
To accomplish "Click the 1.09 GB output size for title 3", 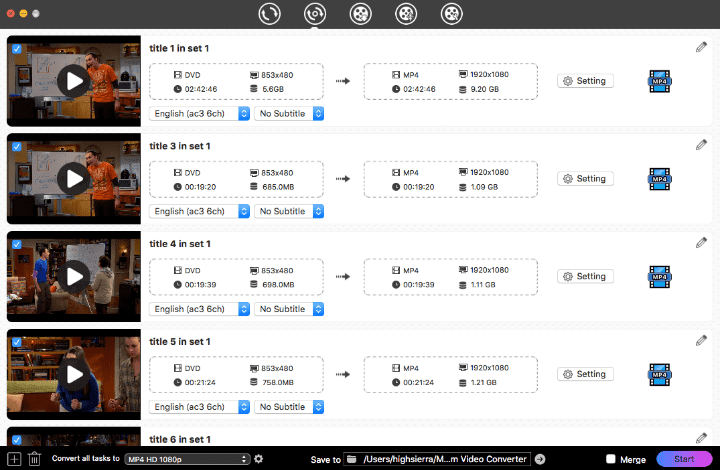I will (484, 187).
